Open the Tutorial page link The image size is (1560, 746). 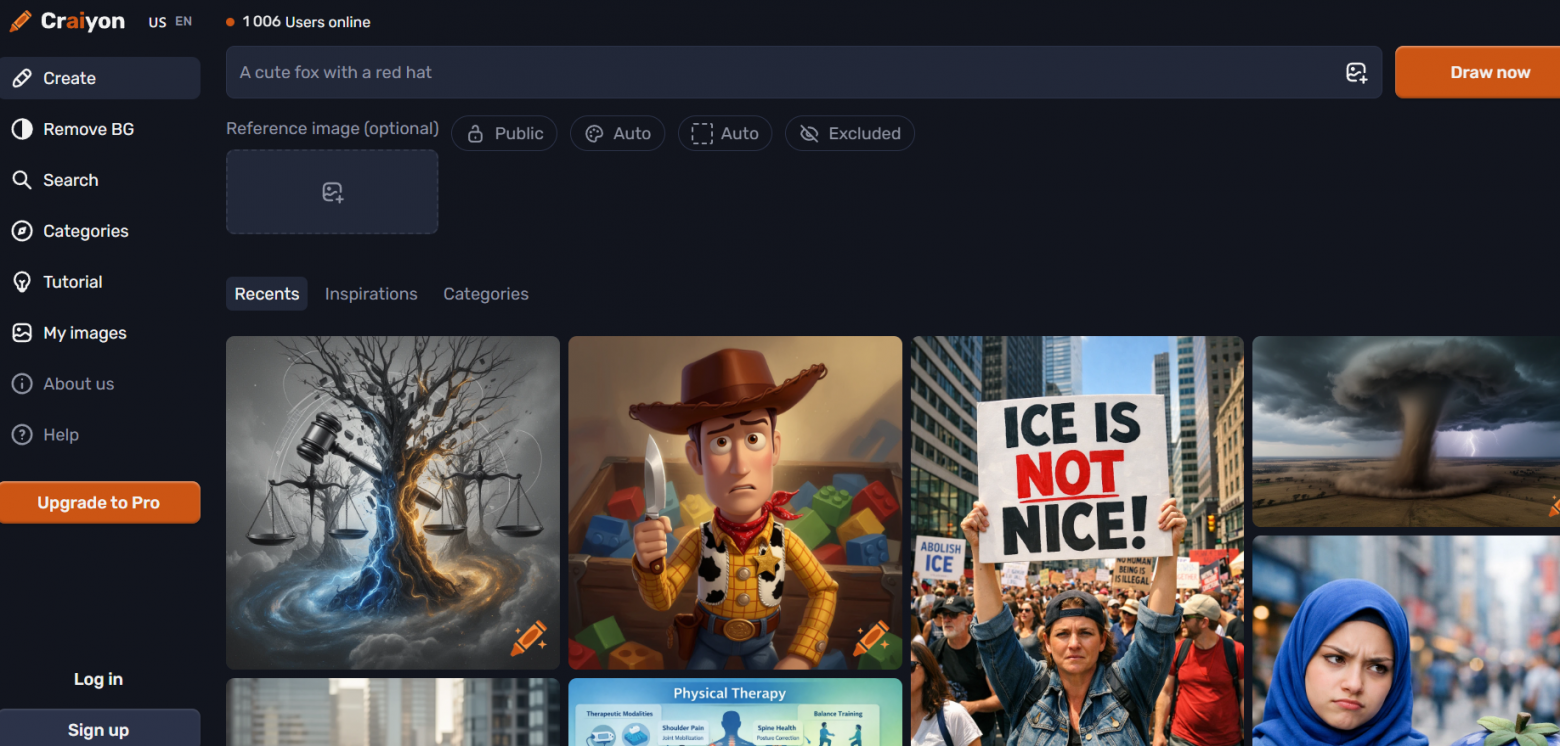(100, 282)
